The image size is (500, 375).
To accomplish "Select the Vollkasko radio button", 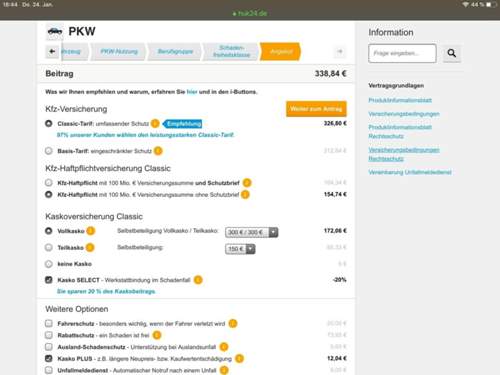I will [49, 231].
